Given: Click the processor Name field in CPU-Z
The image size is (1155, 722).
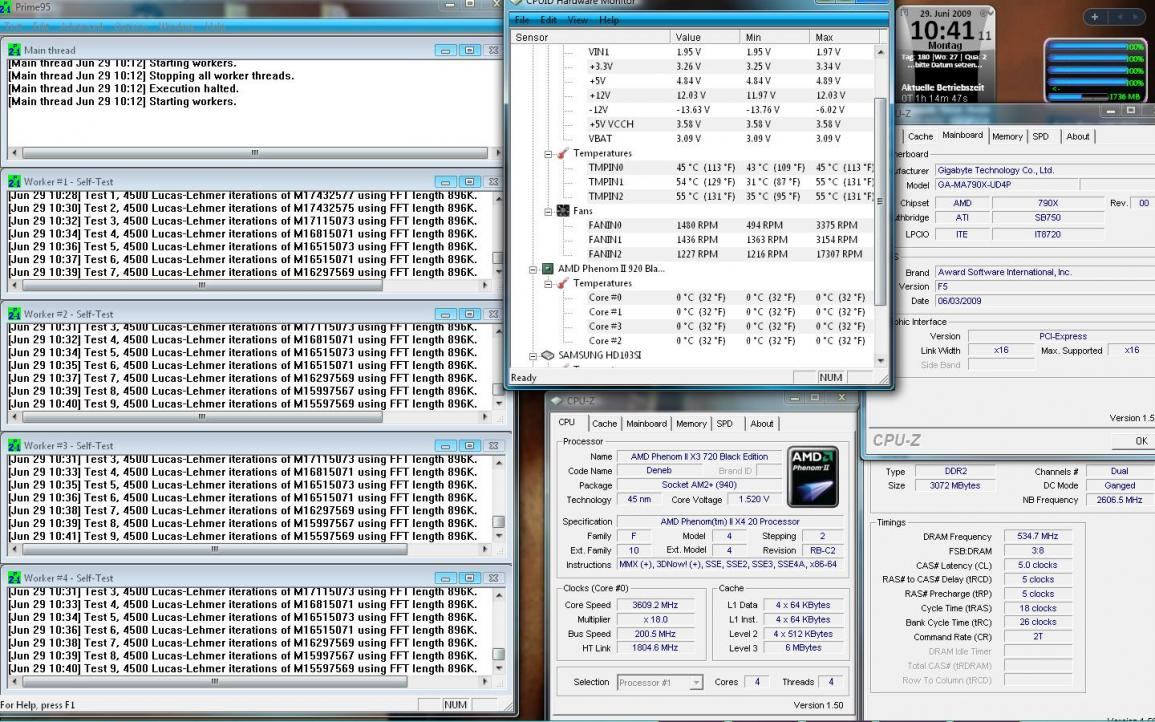Looking at the screenshot, I should [x=698, y=457].
